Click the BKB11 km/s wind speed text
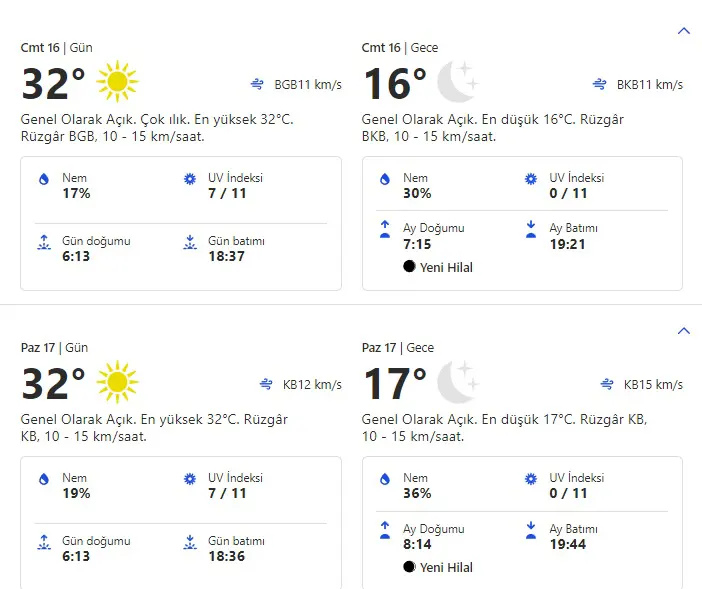 coord(650,85)
